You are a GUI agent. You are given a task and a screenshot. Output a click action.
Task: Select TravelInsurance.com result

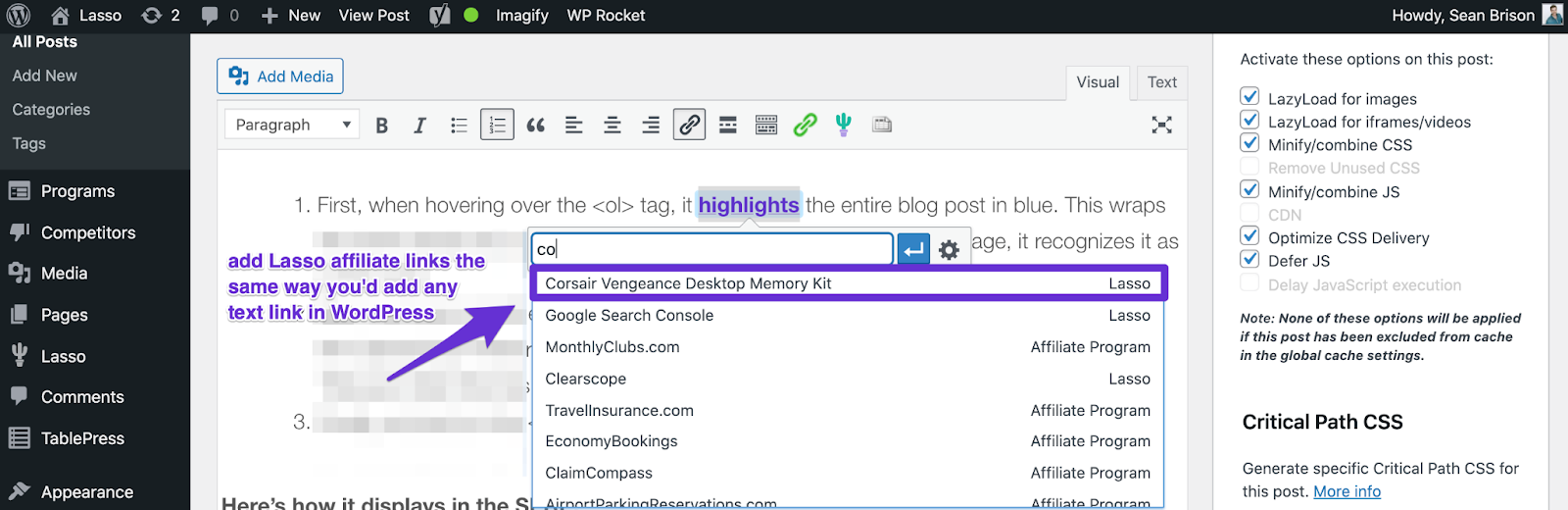click(x=849, y=410)
